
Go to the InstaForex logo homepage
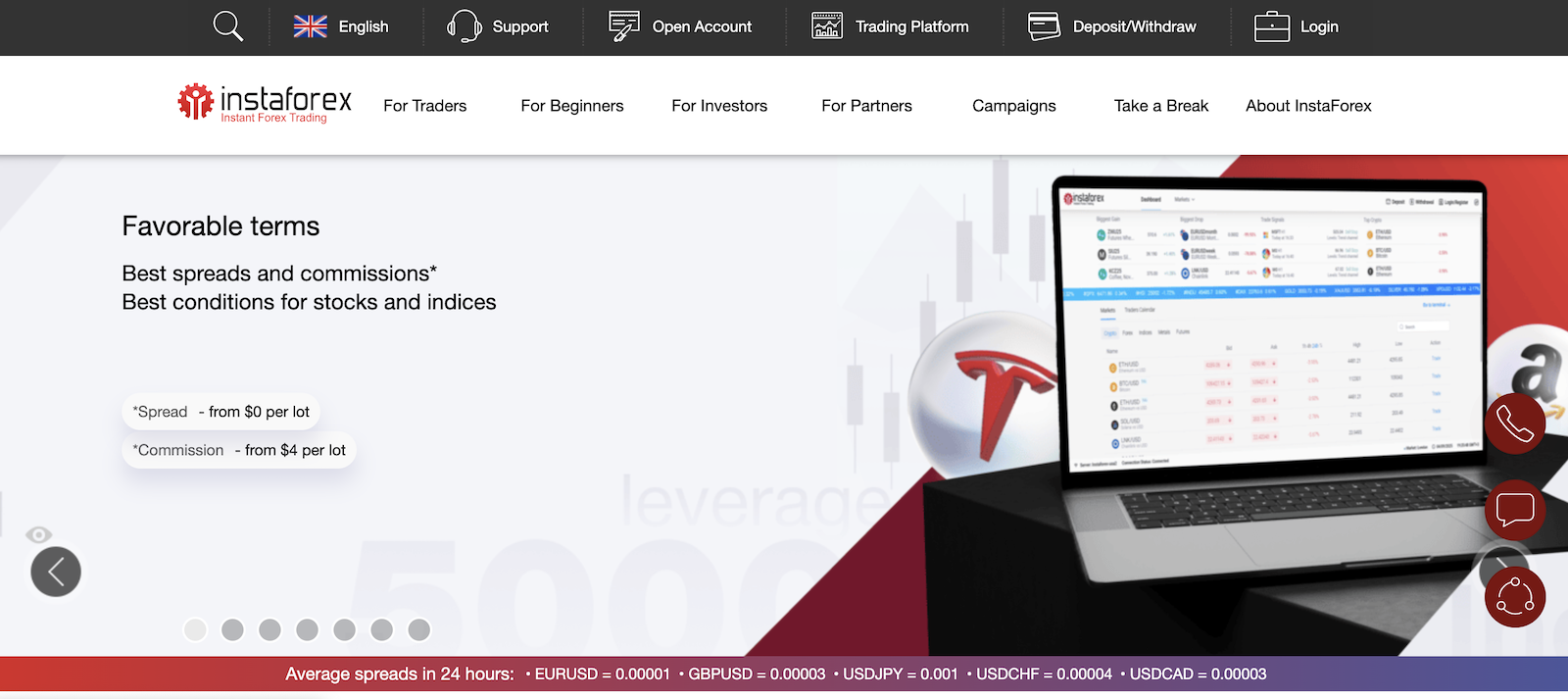pyautogui.click(x=265, y=103)
